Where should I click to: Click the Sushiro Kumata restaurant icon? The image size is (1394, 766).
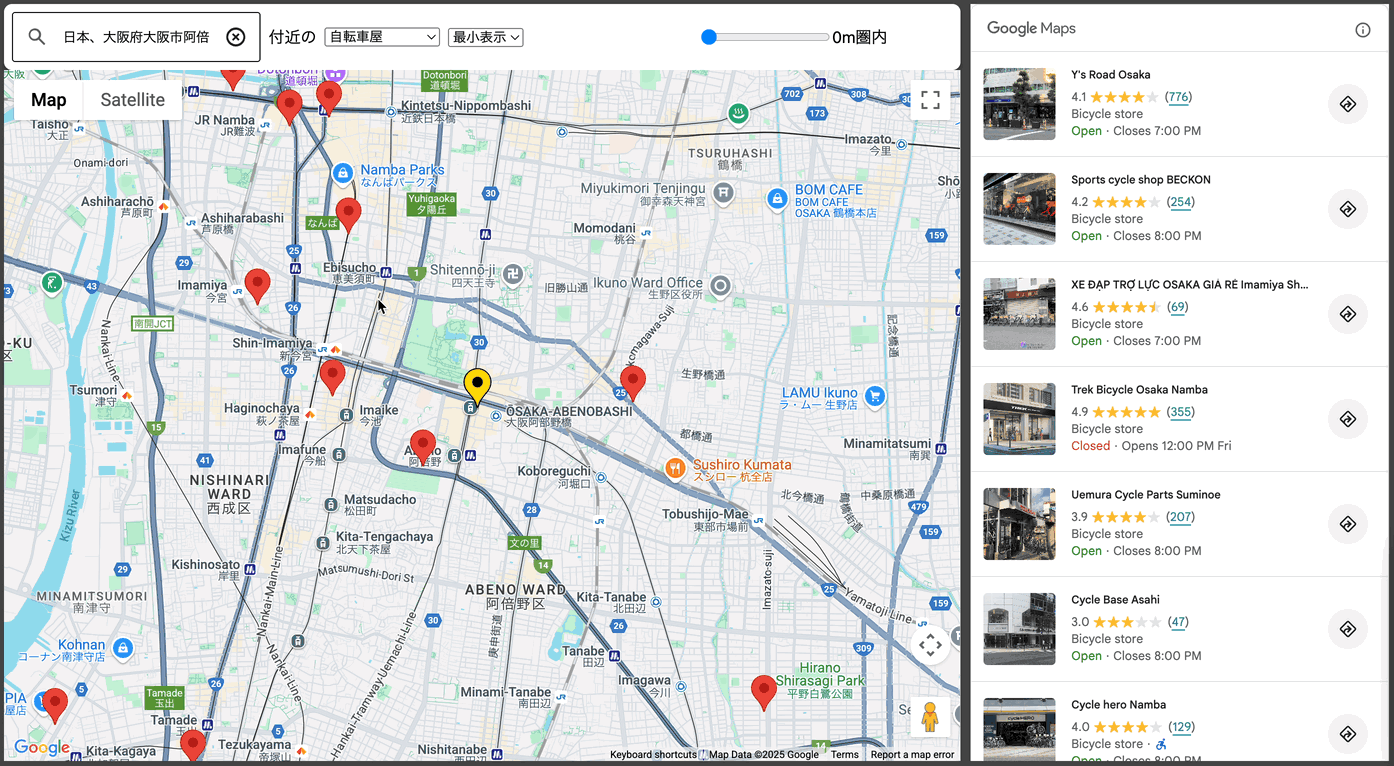click(x=676, y=468)
